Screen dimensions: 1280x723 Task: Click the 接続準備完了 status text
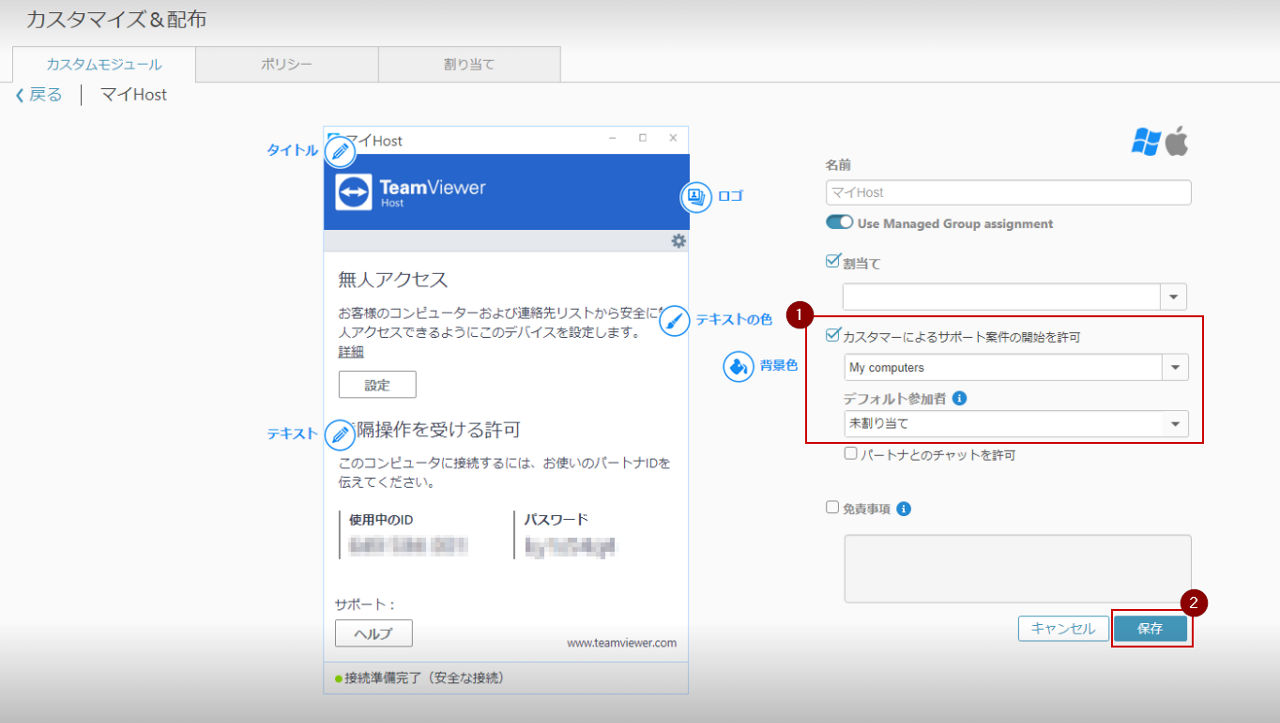[424, 678]
